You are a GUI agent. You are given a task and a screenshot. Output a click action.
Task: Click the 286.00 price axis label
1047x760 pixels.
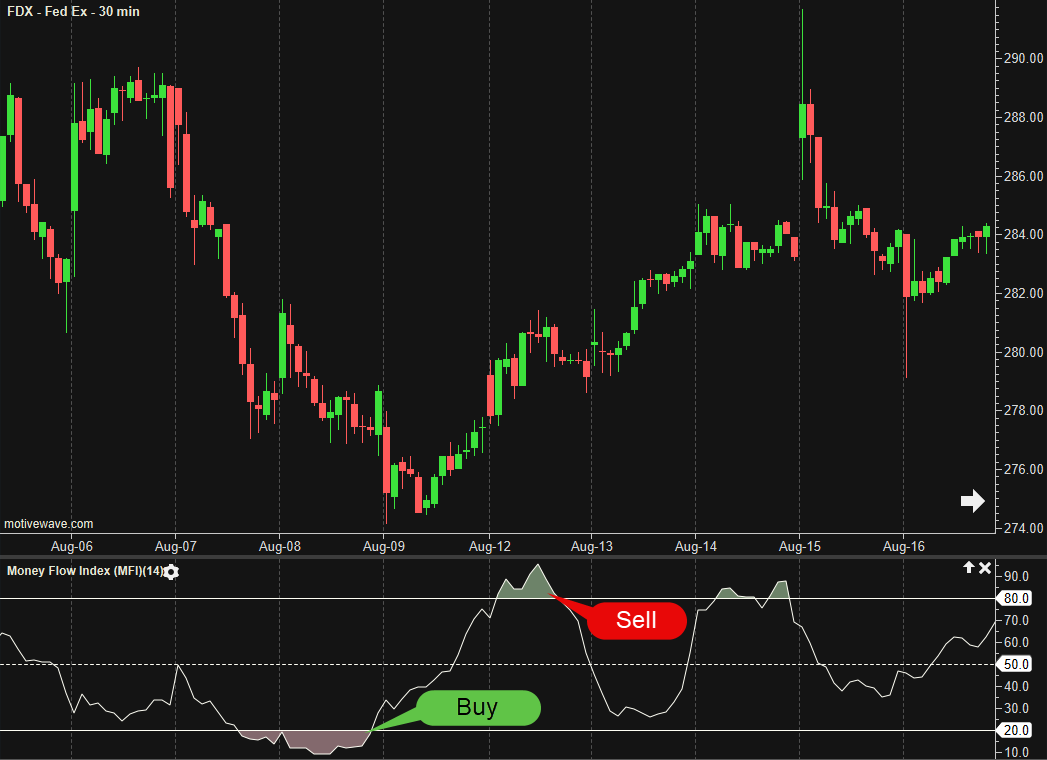1023,176
